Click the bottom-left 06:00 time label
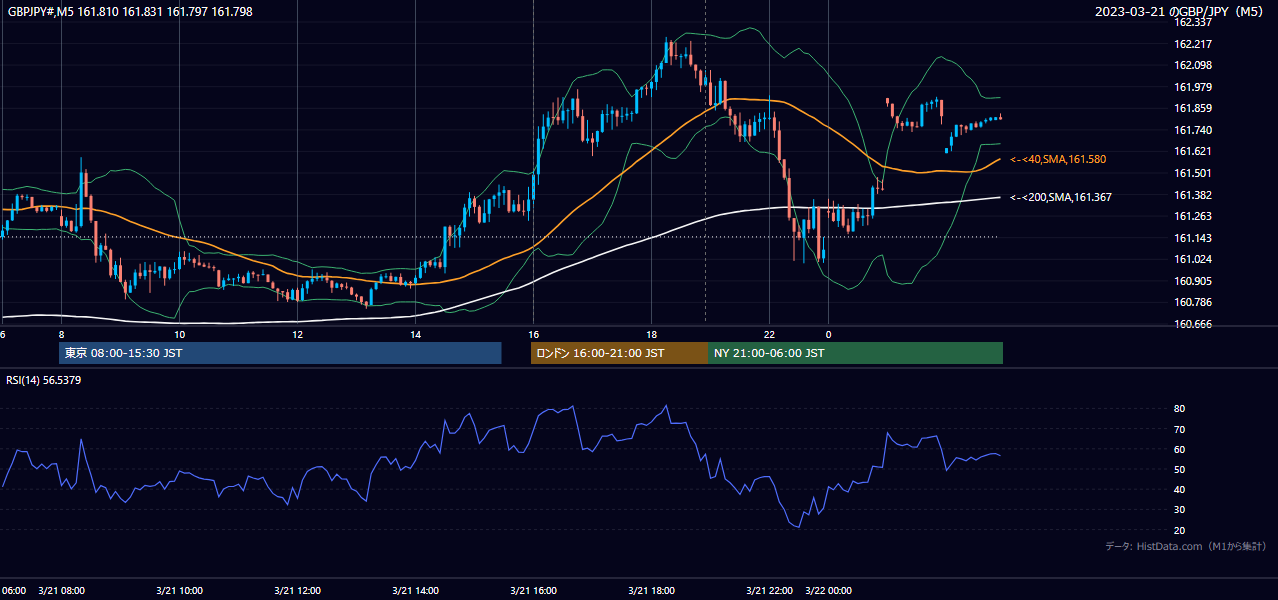Image resolution: width=1278 pixels, height=600 pixels. coord(14,591)
